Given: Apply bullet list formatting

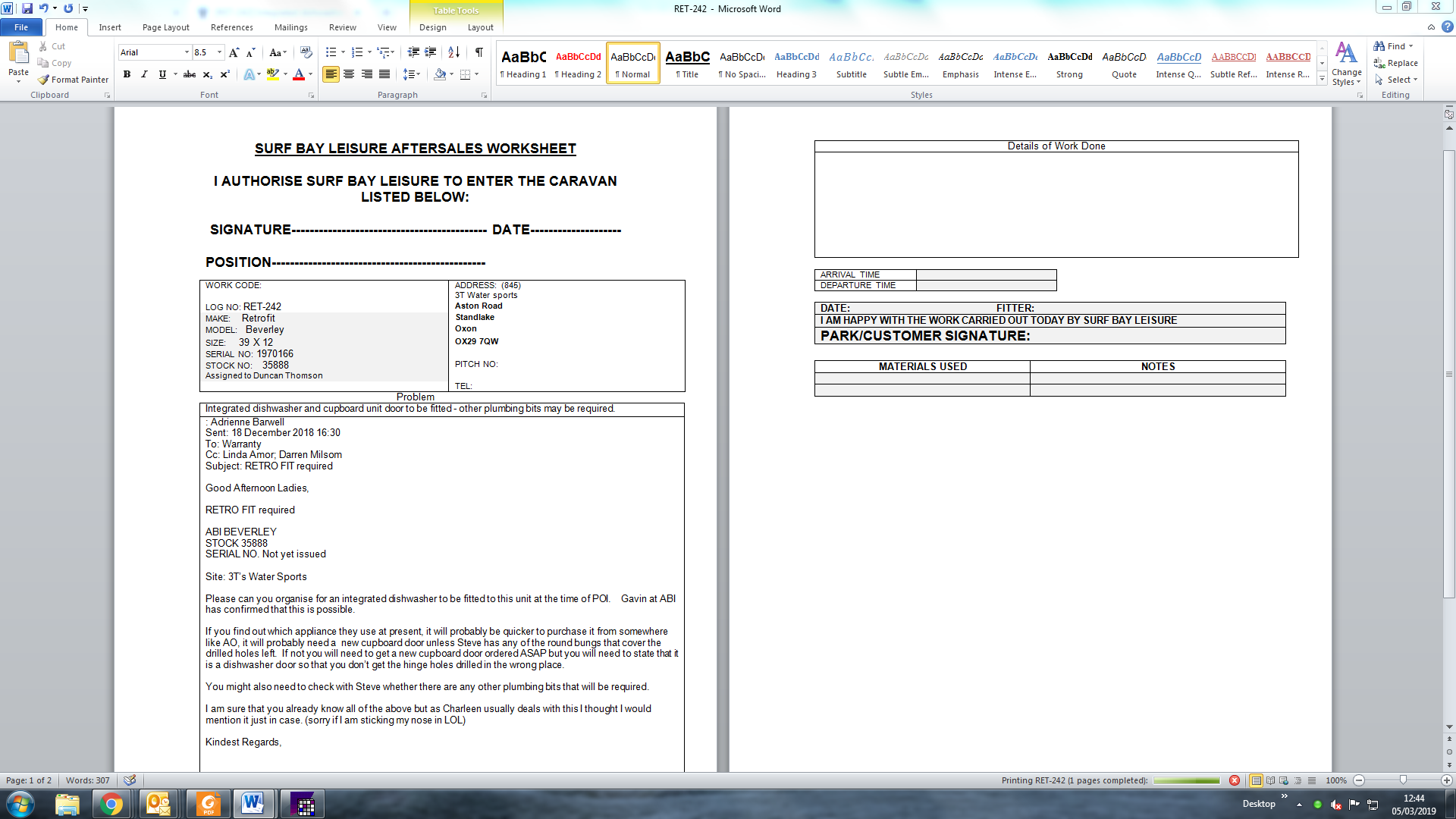Looking at the screenshot, I should point(331,52).
